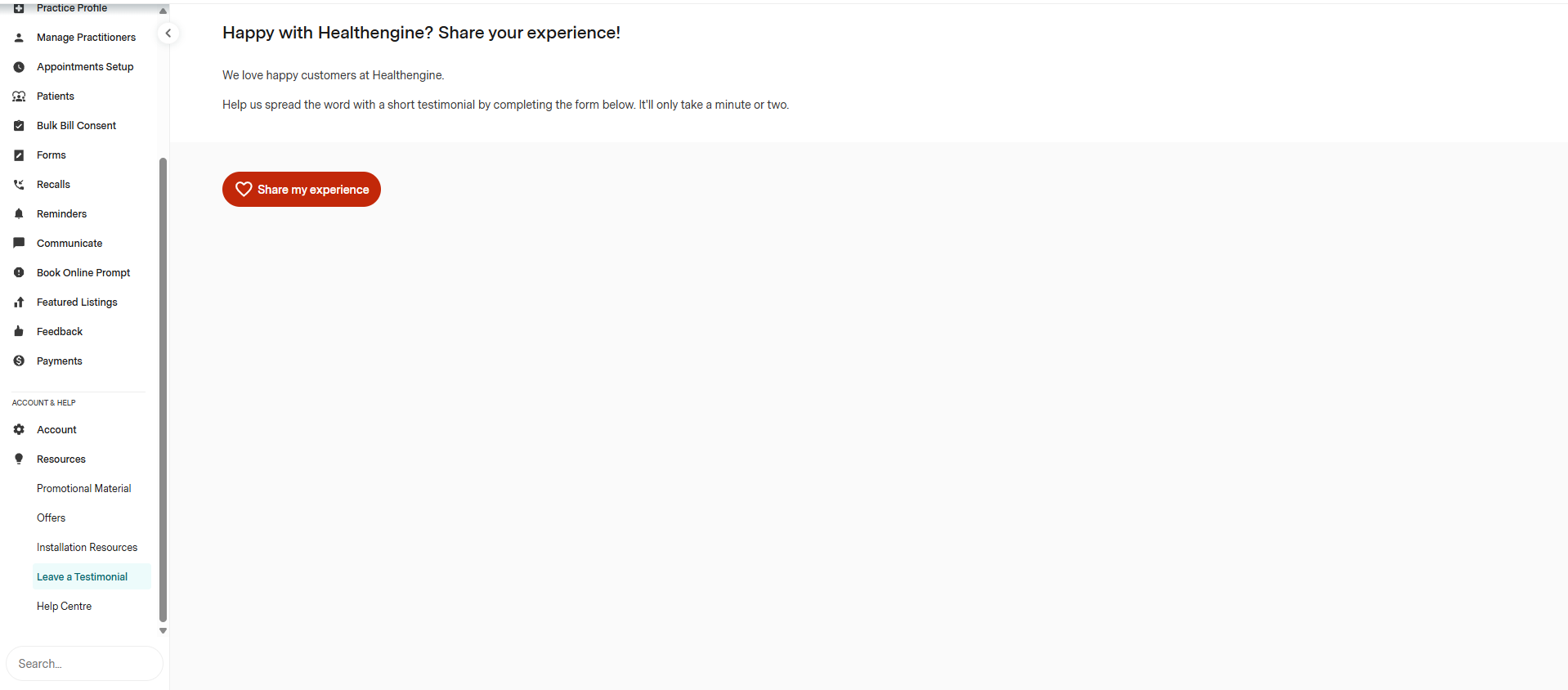Click the Share my experience button
1568x690 pixels.
pyautogui.click(x=302, y=190)
